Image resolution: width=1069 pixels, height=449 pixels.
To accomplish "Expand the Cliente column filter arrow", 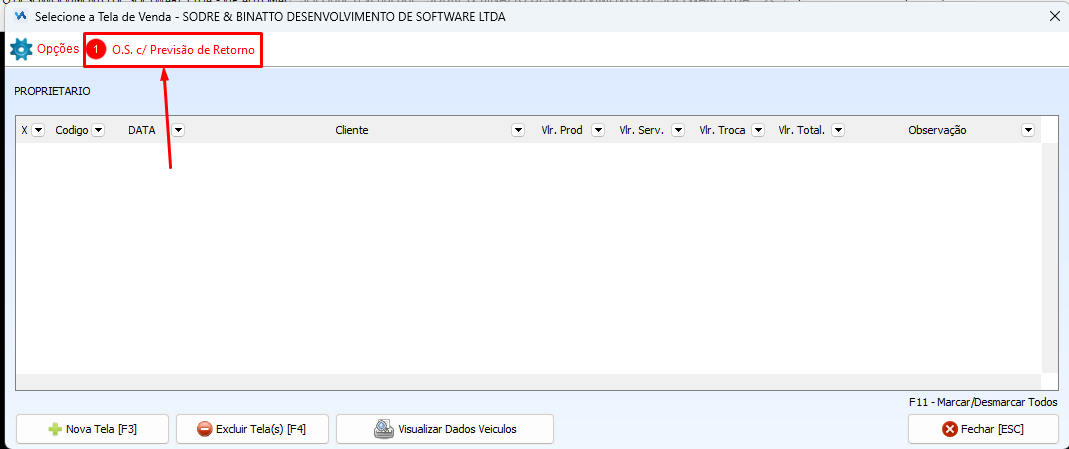I will (x=518, y=130).
